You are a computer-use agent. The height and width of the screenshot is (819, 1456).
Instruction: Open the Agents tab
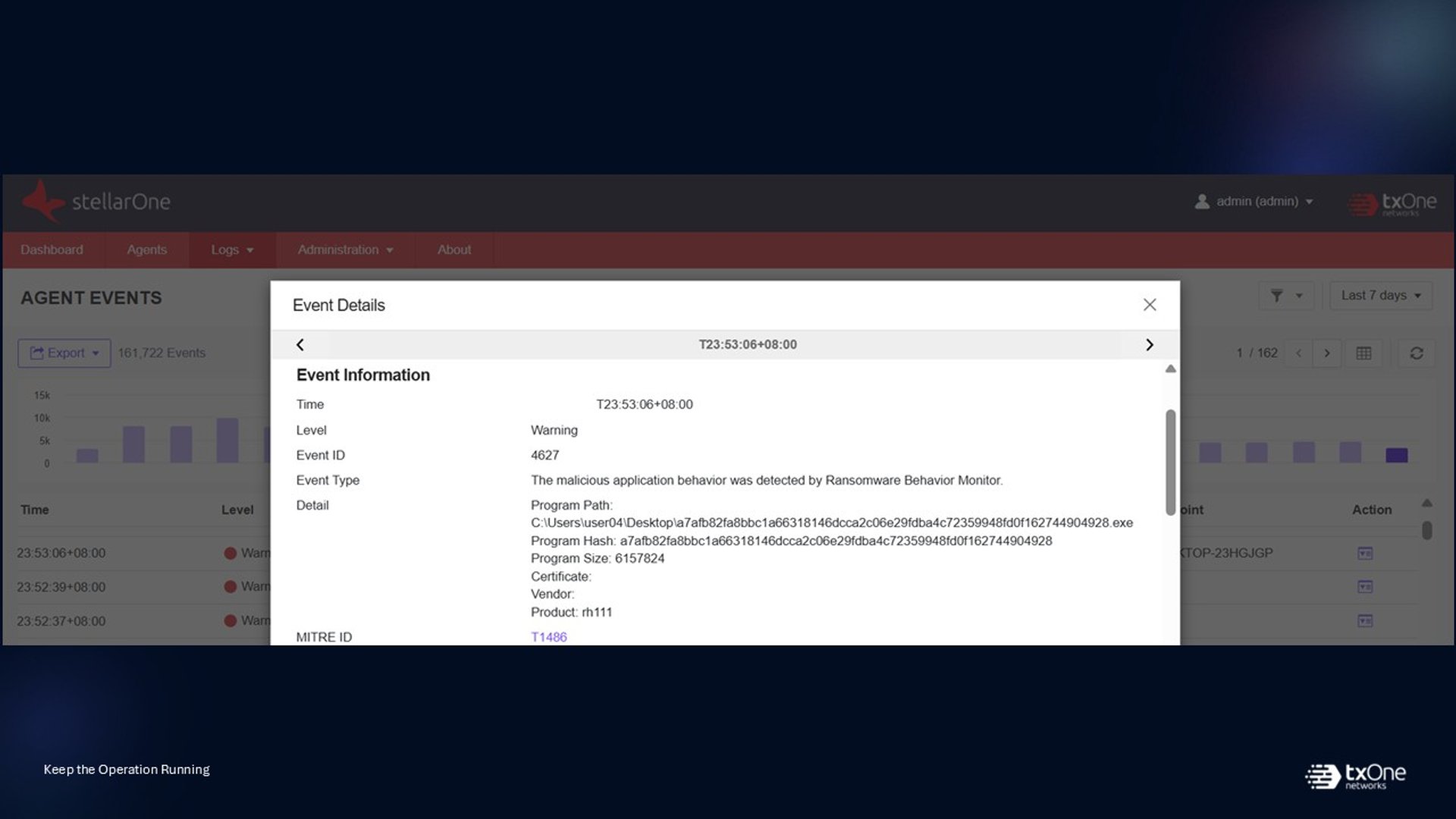[x=146, y=249]
